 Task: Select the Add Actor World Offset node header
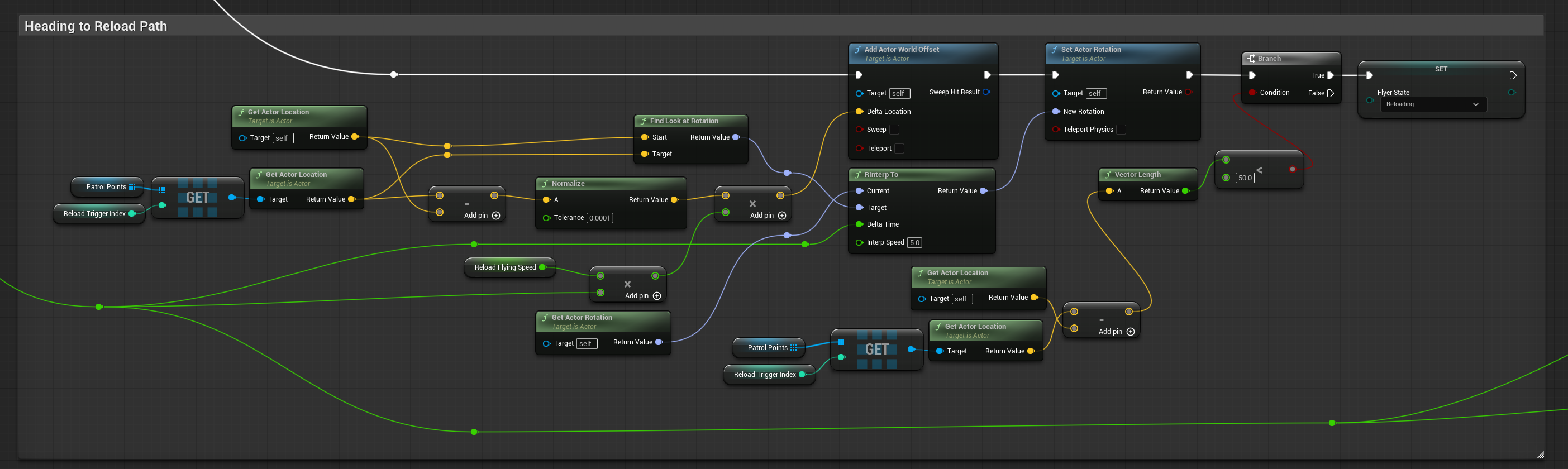[x=923, y=54]
